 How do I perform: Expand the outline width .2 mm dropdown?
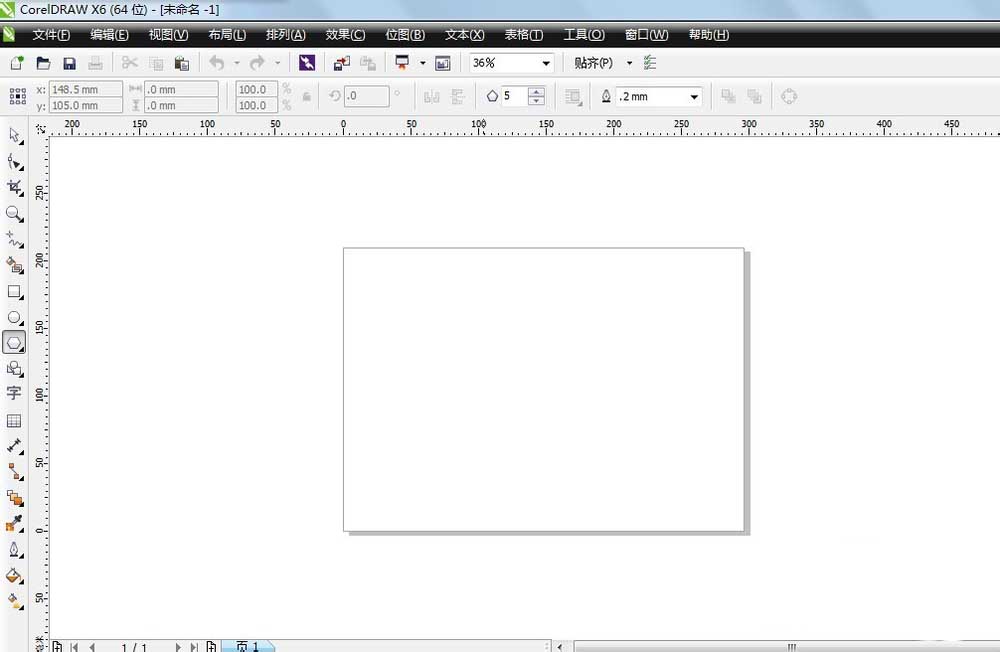693,97
